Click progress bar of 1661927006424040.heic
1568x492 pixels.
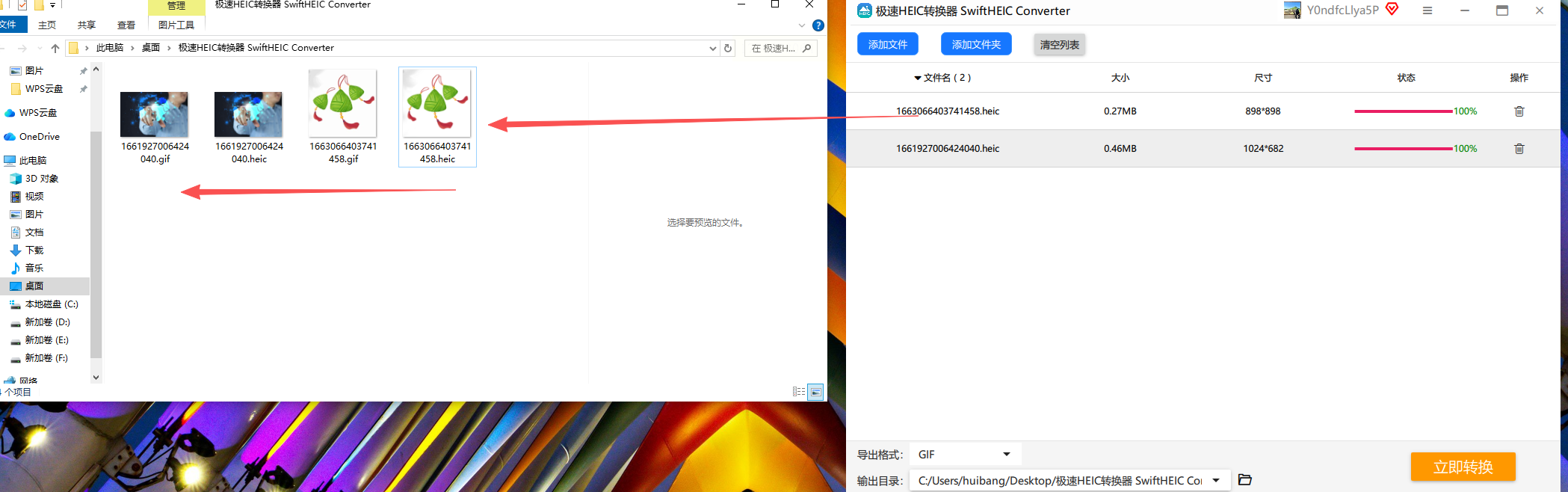point(1404,149)
